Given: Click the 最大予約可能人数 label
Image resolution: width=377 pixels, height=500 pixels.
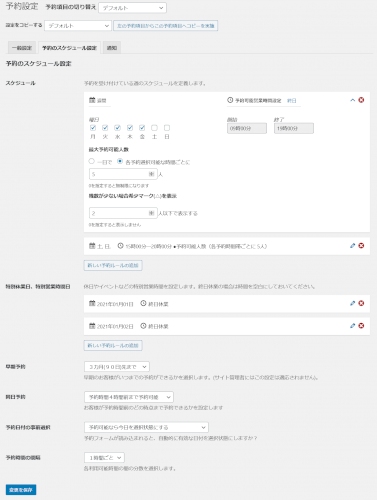Looking at the screenshot, I should [109, 149].
